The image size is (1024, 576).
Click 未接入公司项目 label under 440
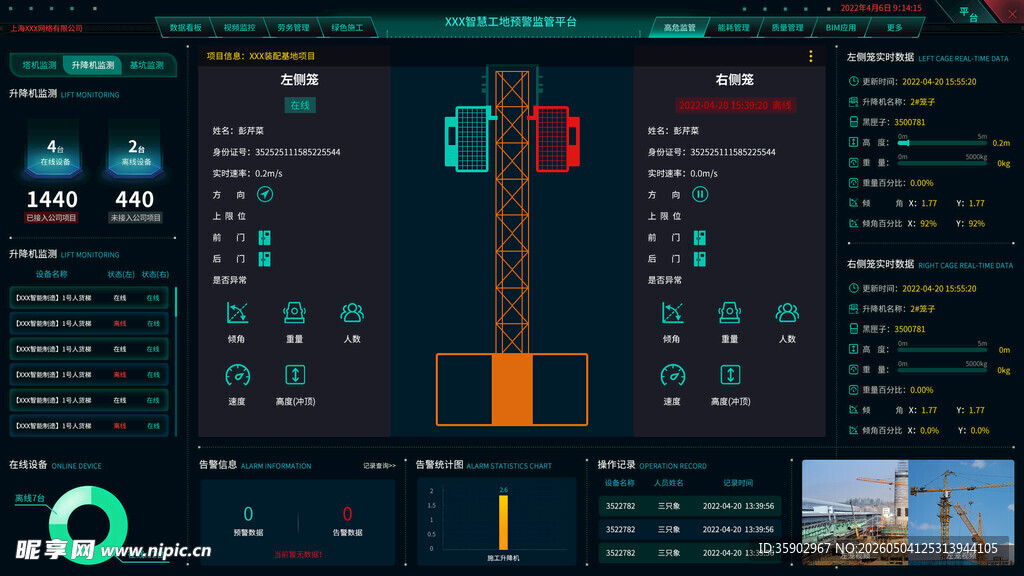click(x=135, y=217)
